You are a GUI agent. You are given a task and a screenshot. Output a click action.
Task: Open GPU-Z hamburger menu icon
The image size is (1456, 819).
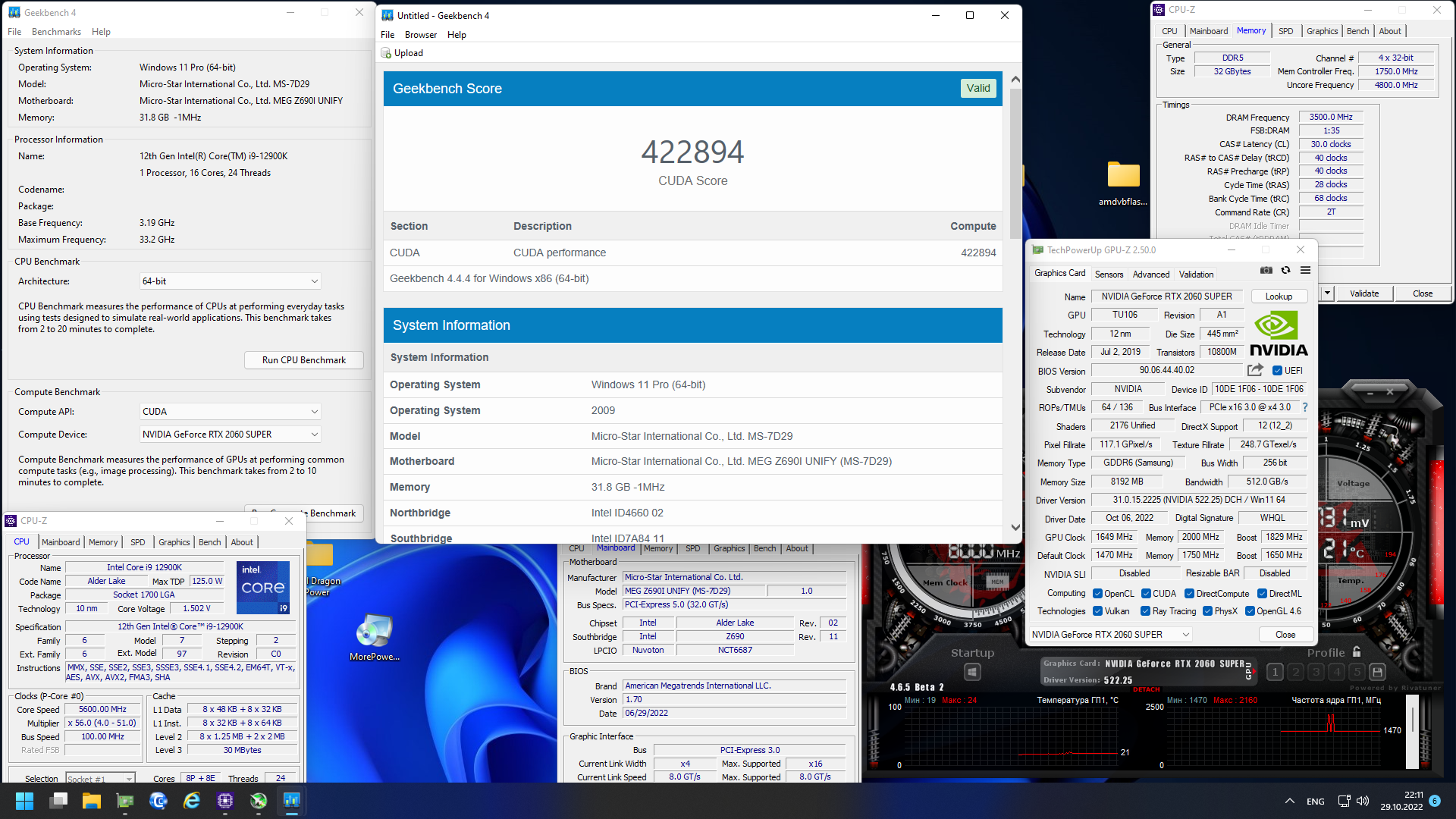(x=1305, y=270)
